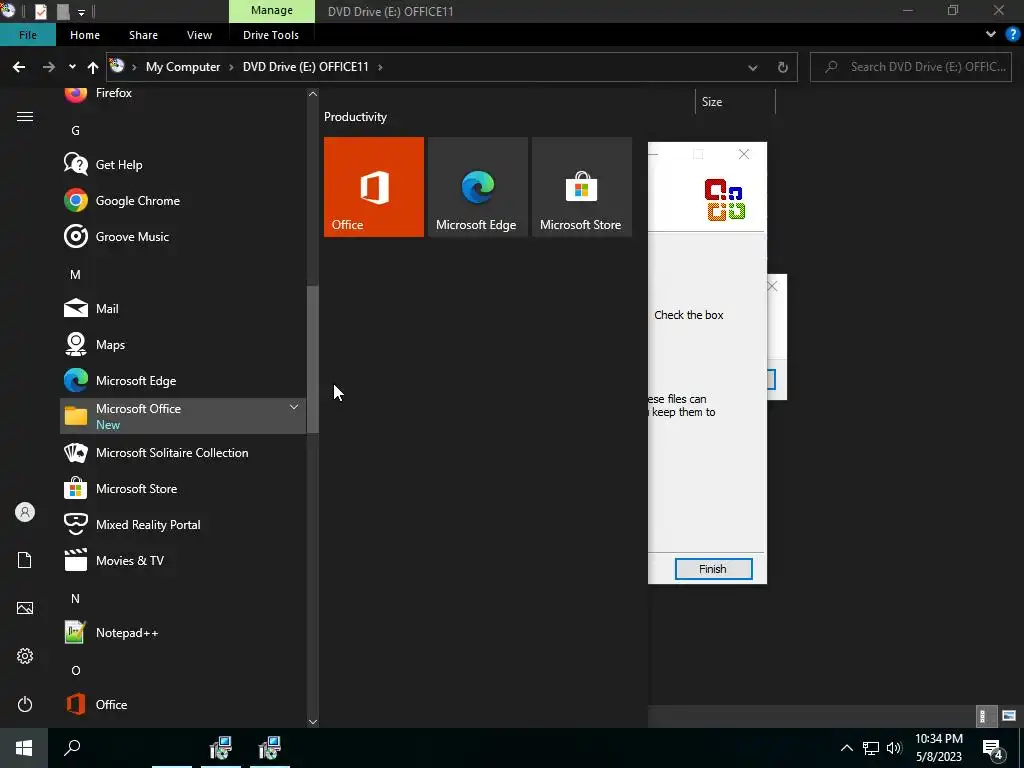Open first setup installer taskbar icon

(221, 748)
